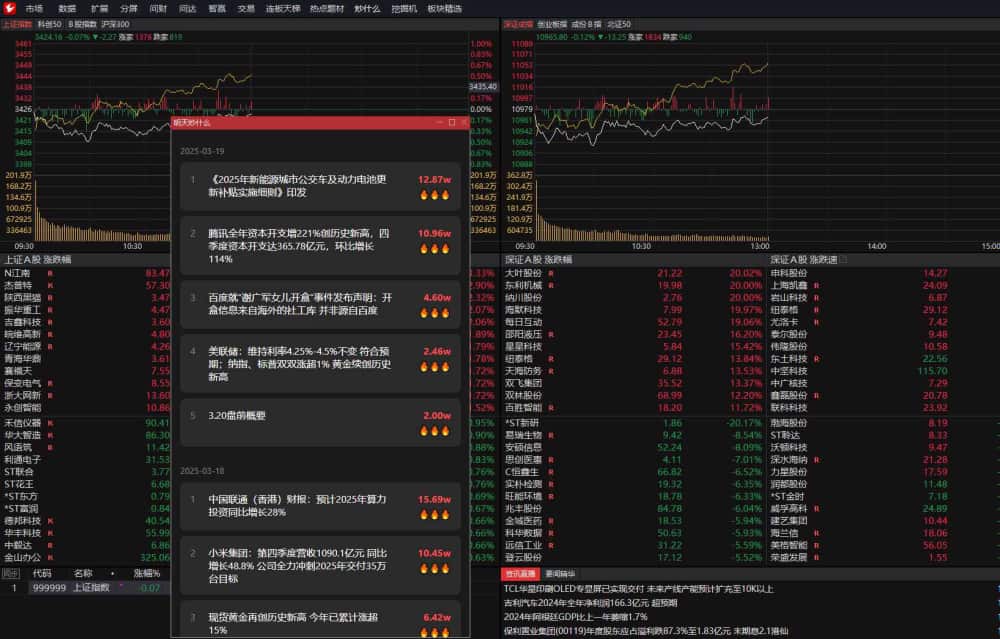Image resolution: width=1000 pixels, height=639 pixels.
Task: Open the 连板天梯 menu item
Action: pyautogui.click(x=283, y=9)
